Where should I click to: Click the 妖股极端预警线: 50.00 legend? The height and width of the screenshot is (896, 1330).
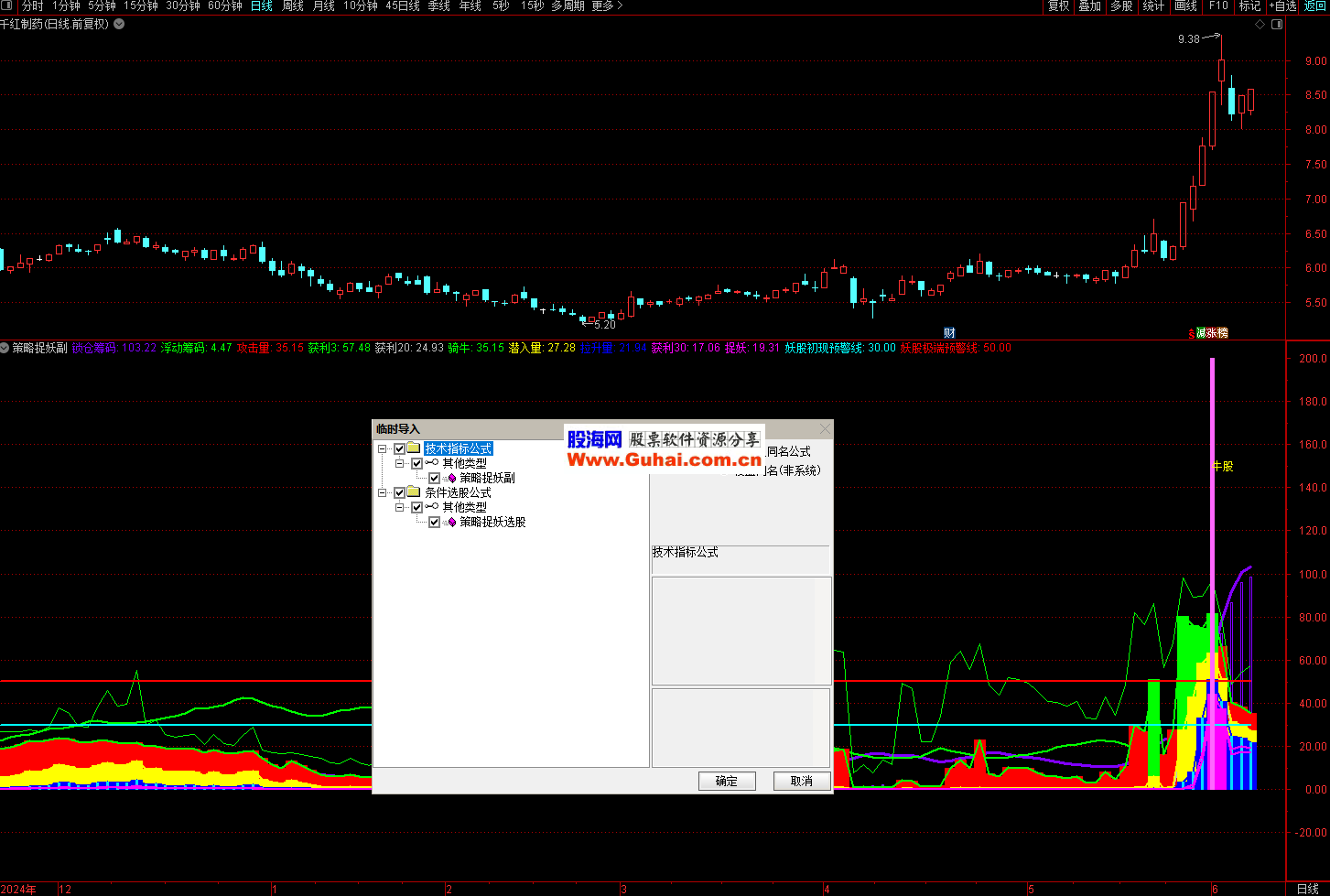tap(956, 348)
